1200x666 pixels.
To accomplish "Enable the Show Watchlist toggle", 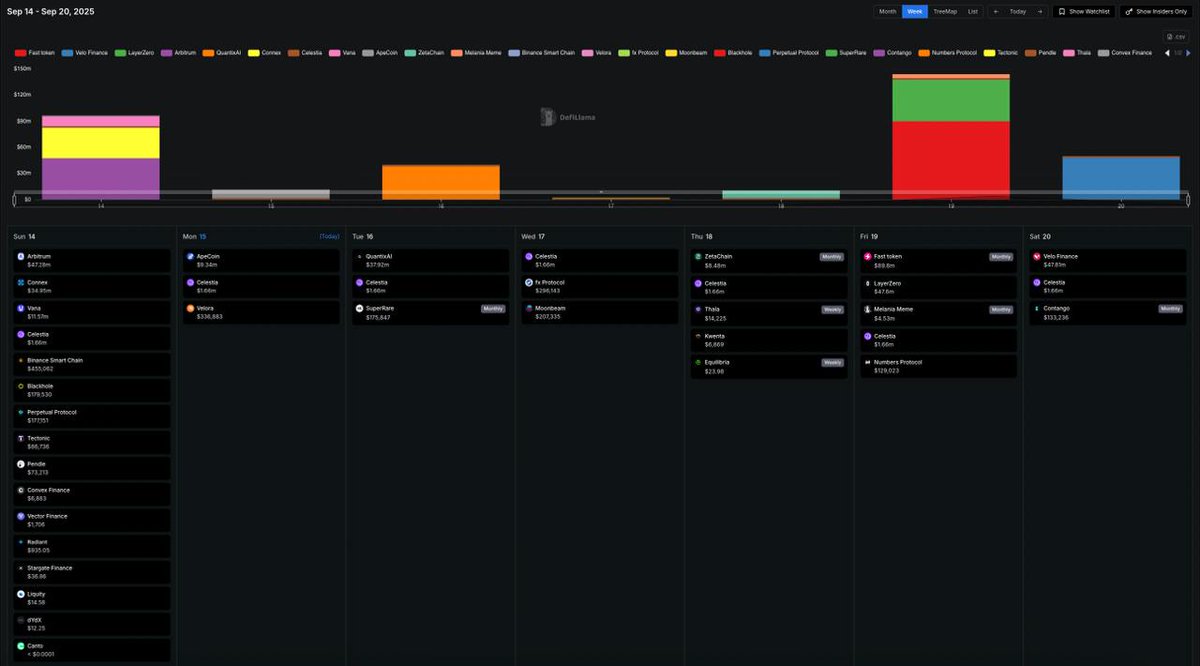I will click(x=1082, y=11).
